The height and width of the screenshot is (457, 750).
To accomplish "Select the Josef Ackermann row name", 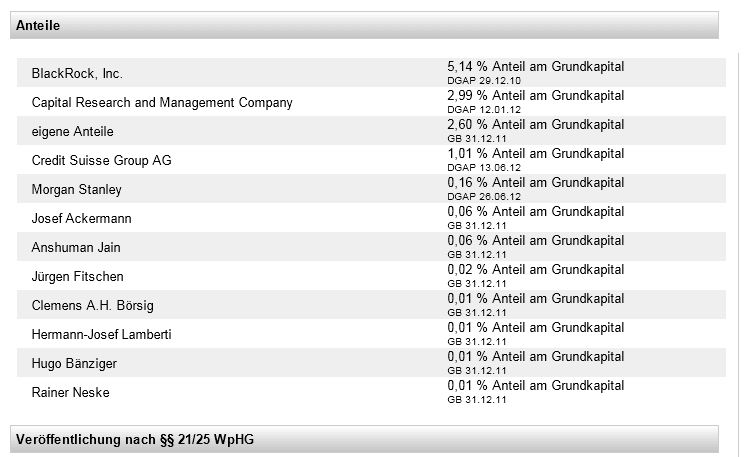I will point(81,218).
